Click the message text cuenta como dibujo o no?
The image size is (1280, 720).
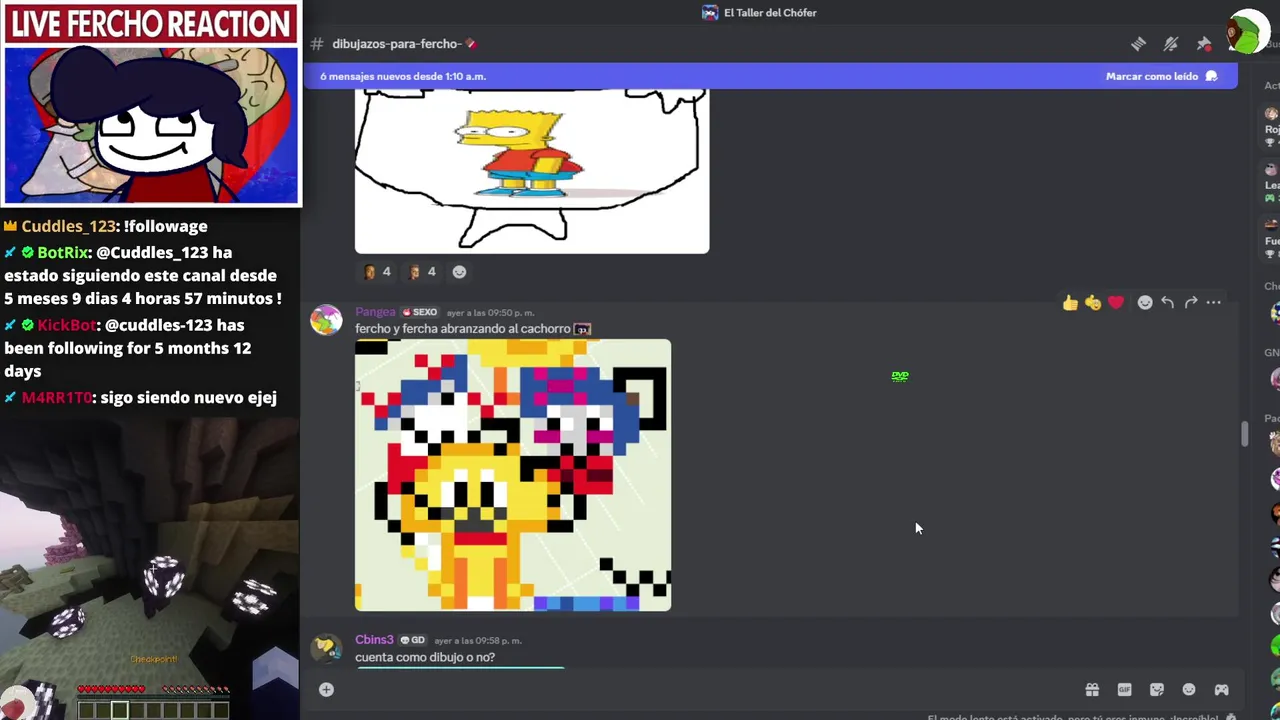point(425,657)
